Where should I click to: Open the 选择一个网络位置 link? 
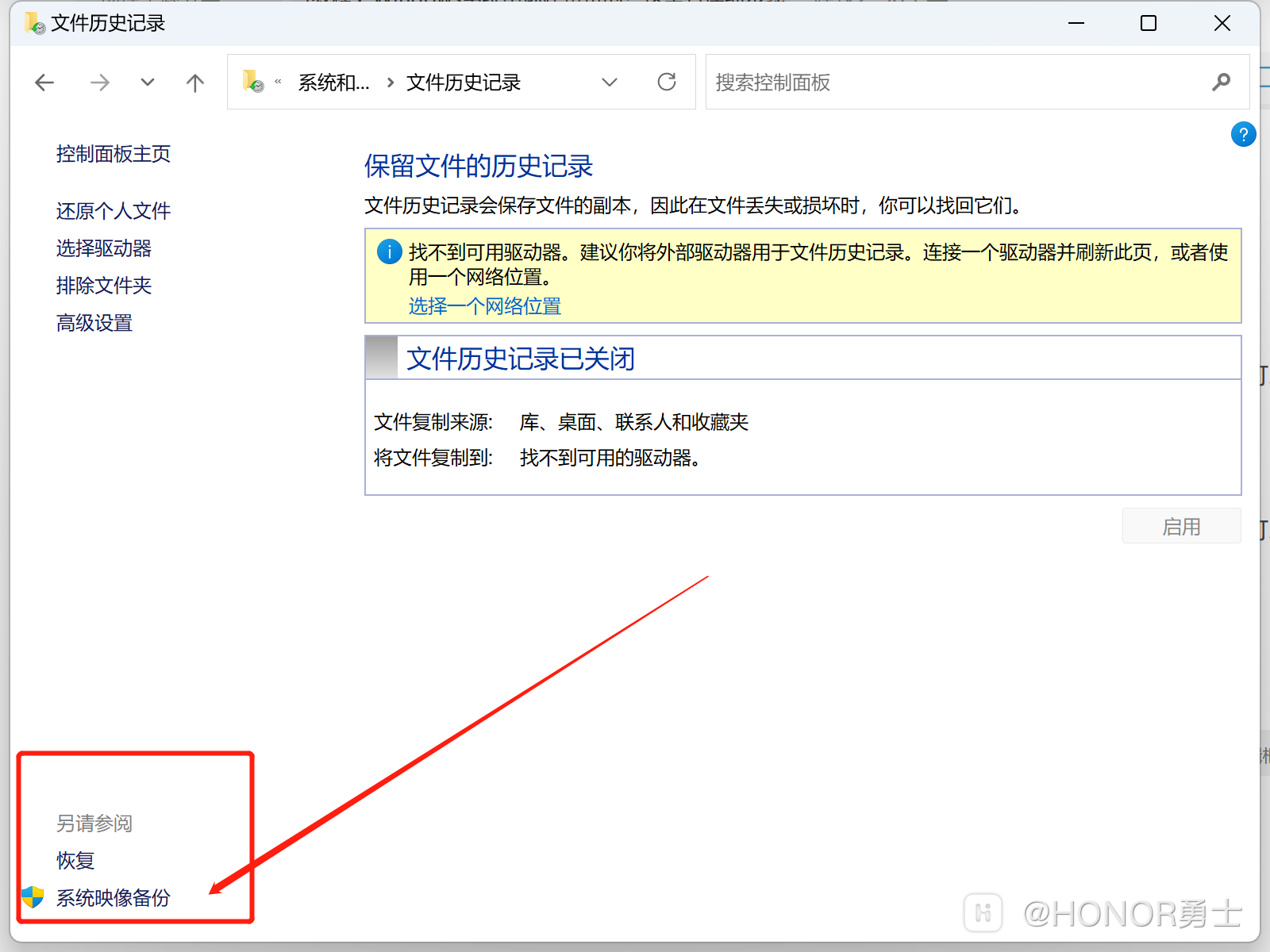[x=483, y=306]
